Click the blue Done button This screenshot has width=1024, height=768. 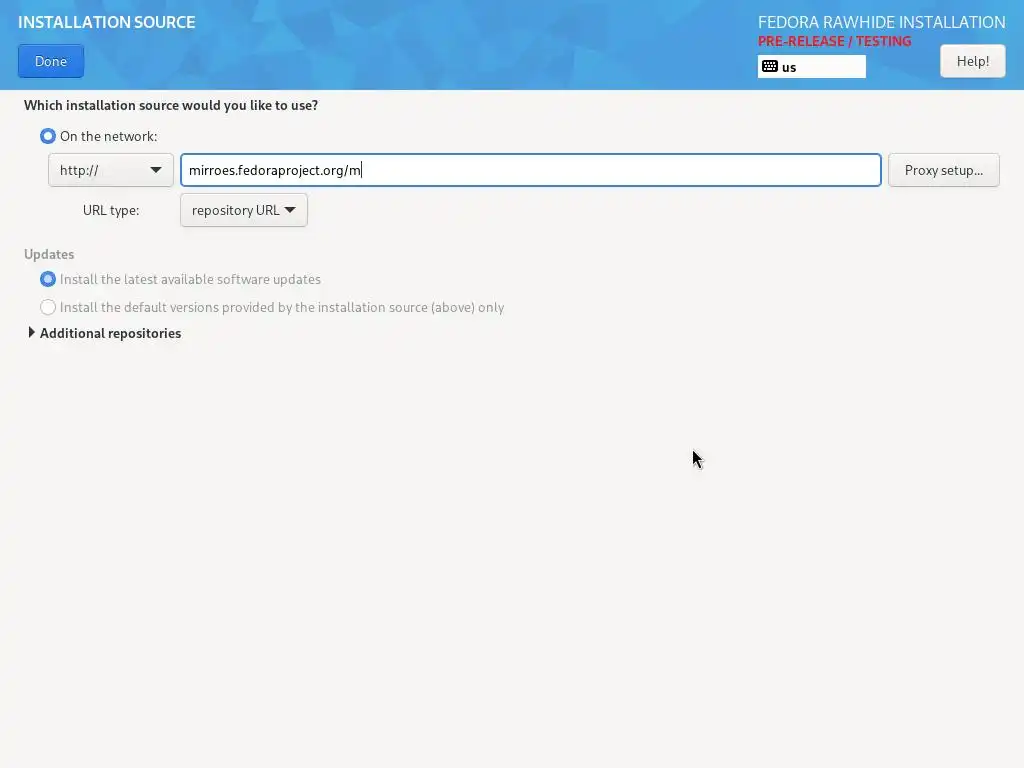(51, 61)
